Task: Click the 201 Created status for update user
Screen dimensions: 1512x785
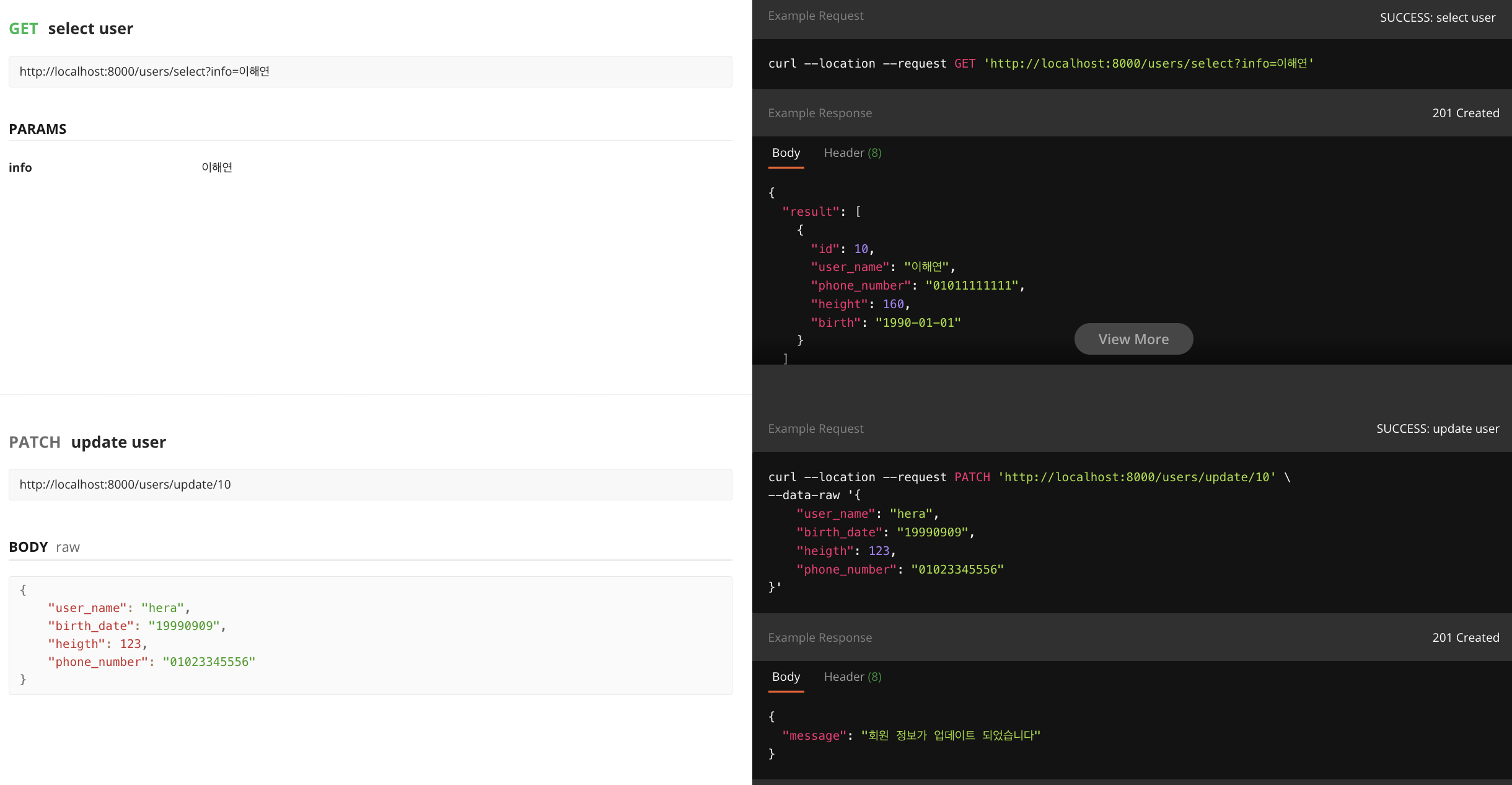Action: tap(1466, 637)
